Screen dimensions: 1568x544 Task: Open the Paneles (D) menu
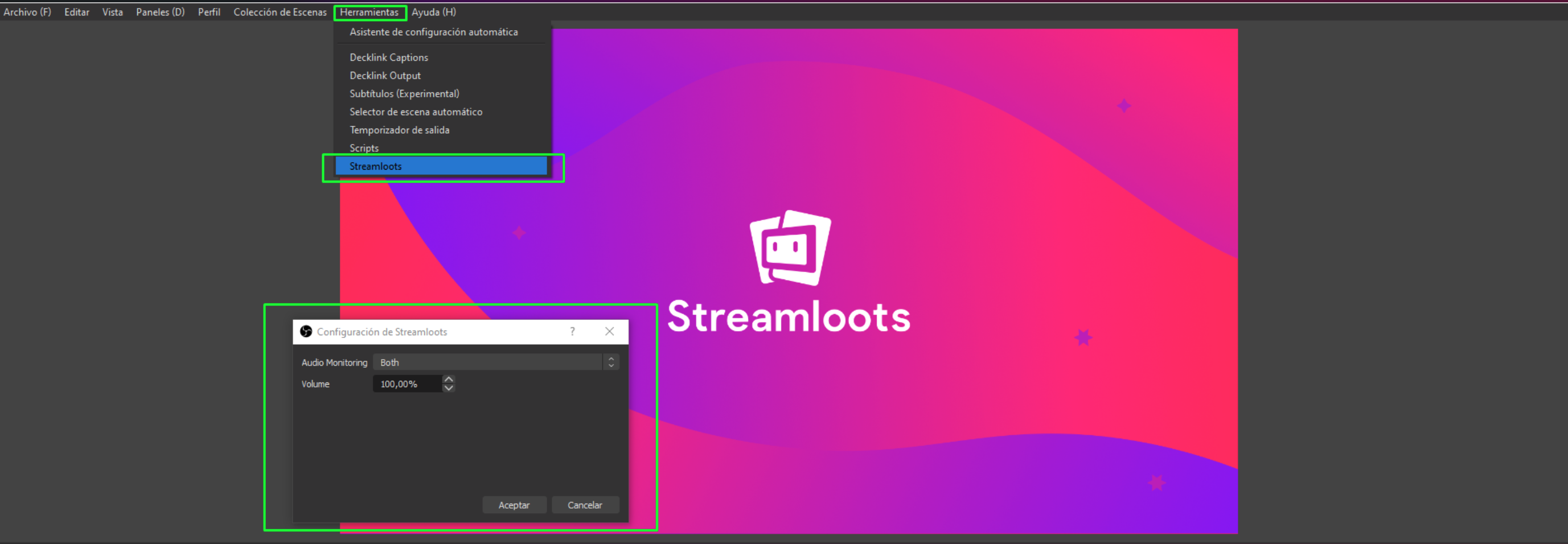(x=160, y=12)
